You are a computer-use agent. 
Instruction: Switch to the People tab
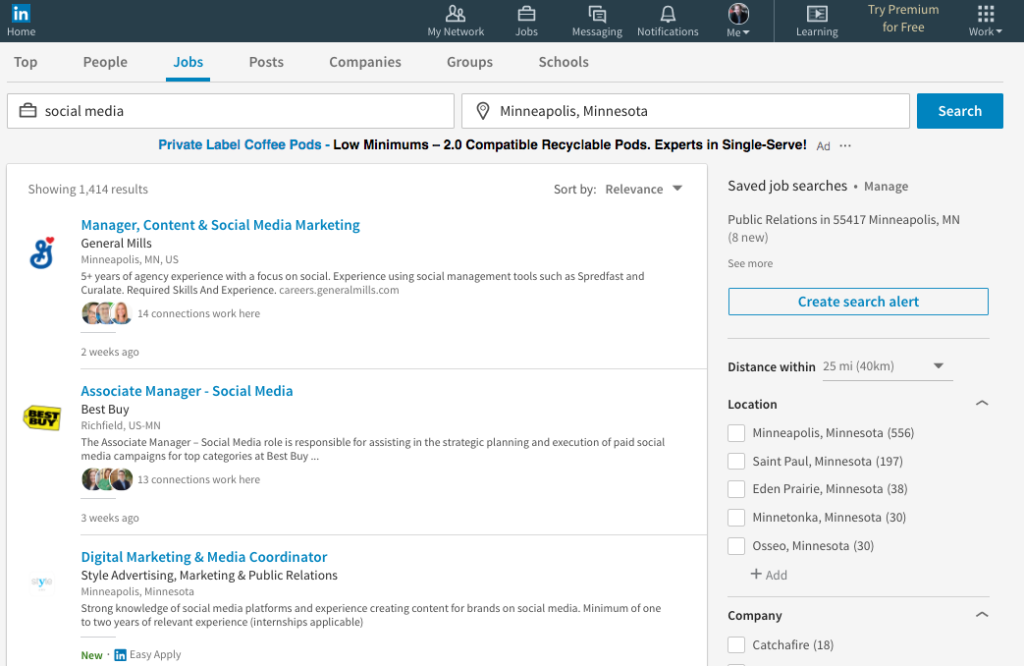105,62
